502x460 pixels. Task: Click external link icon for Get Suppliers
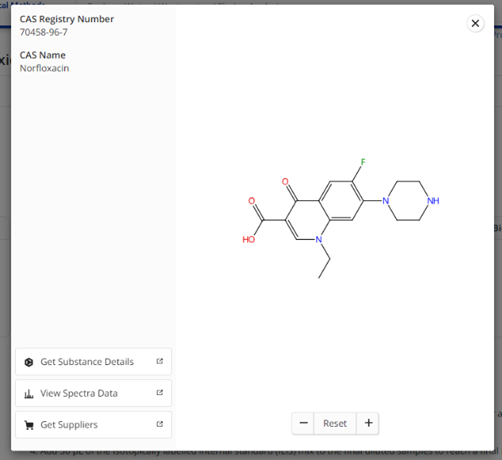(x=160, y=424)
